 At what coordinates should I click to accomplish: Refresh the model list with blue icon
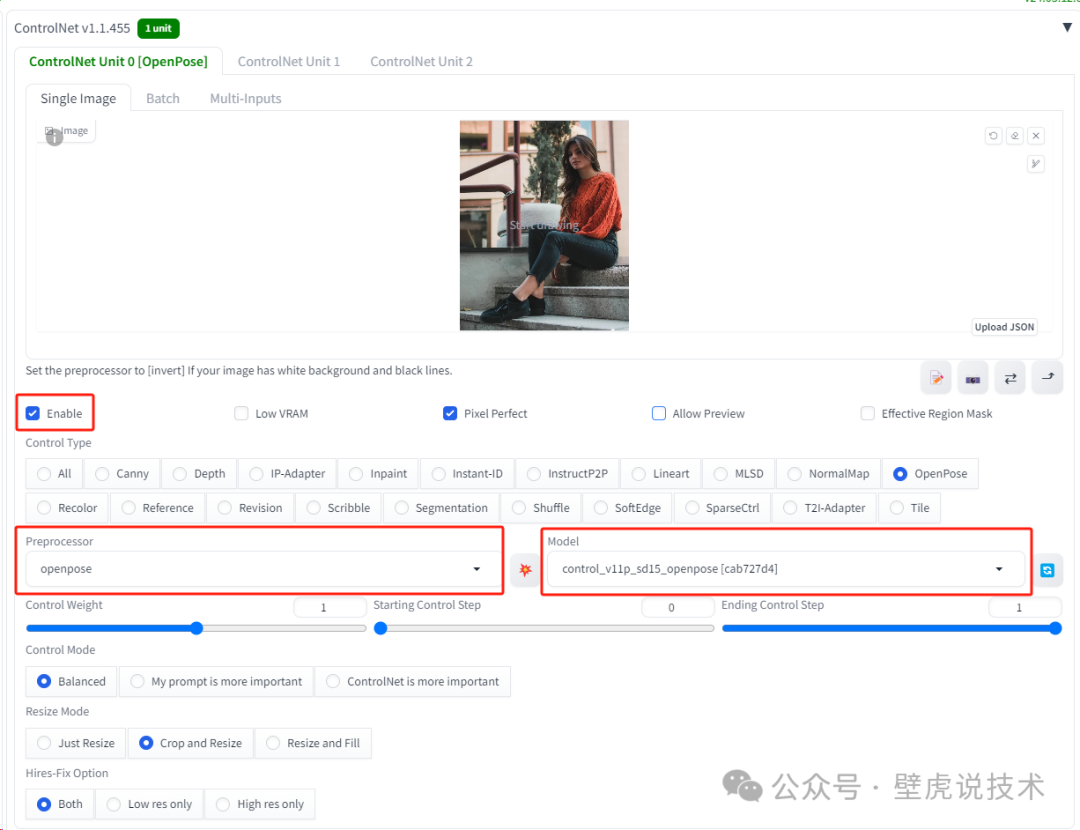[1047, 570]
